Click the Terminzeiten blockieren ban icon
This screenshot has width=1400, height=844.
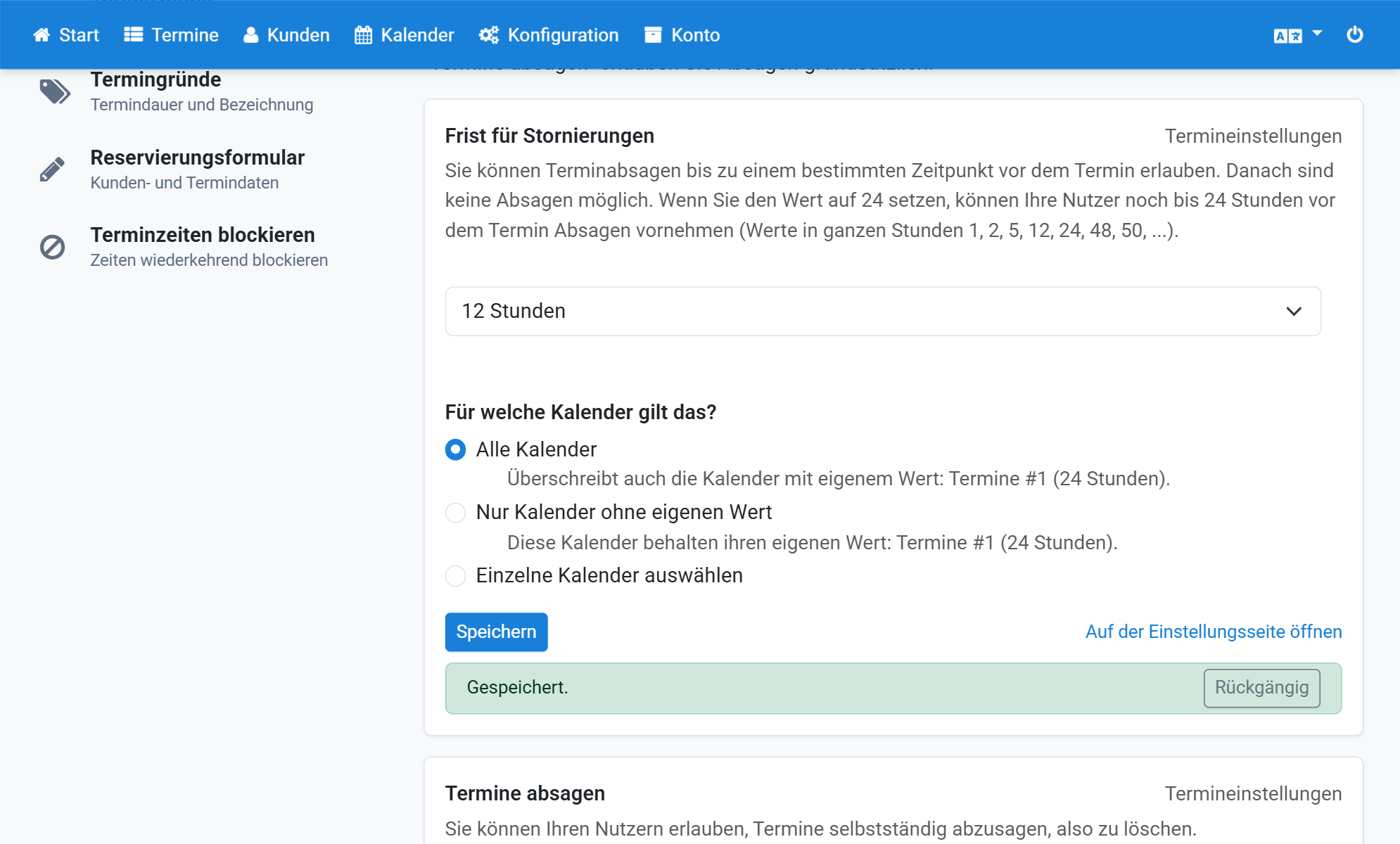(53, 247)
